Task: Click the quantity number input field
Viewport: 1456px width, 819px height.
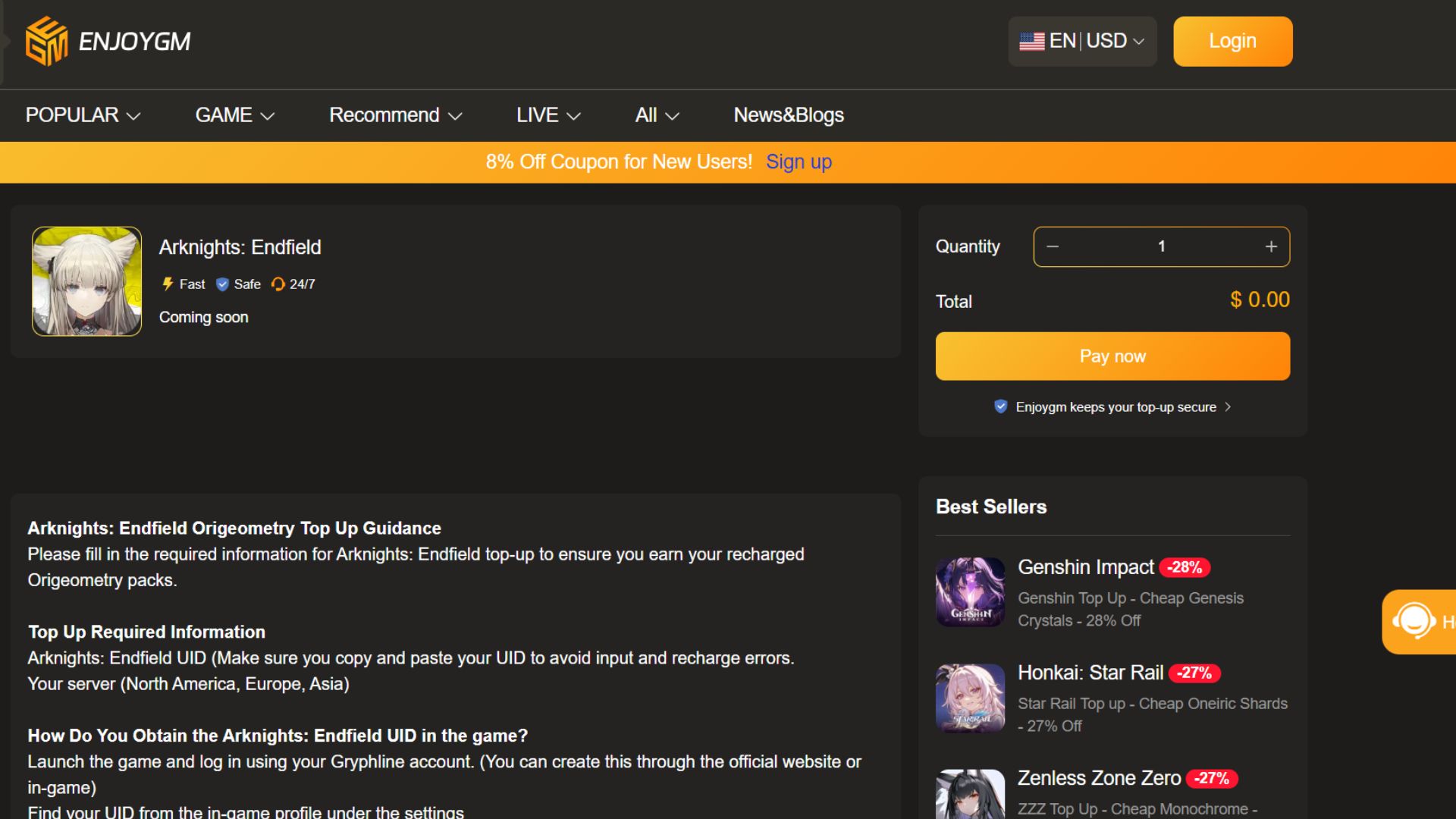Action: [x=1161, y=246]
